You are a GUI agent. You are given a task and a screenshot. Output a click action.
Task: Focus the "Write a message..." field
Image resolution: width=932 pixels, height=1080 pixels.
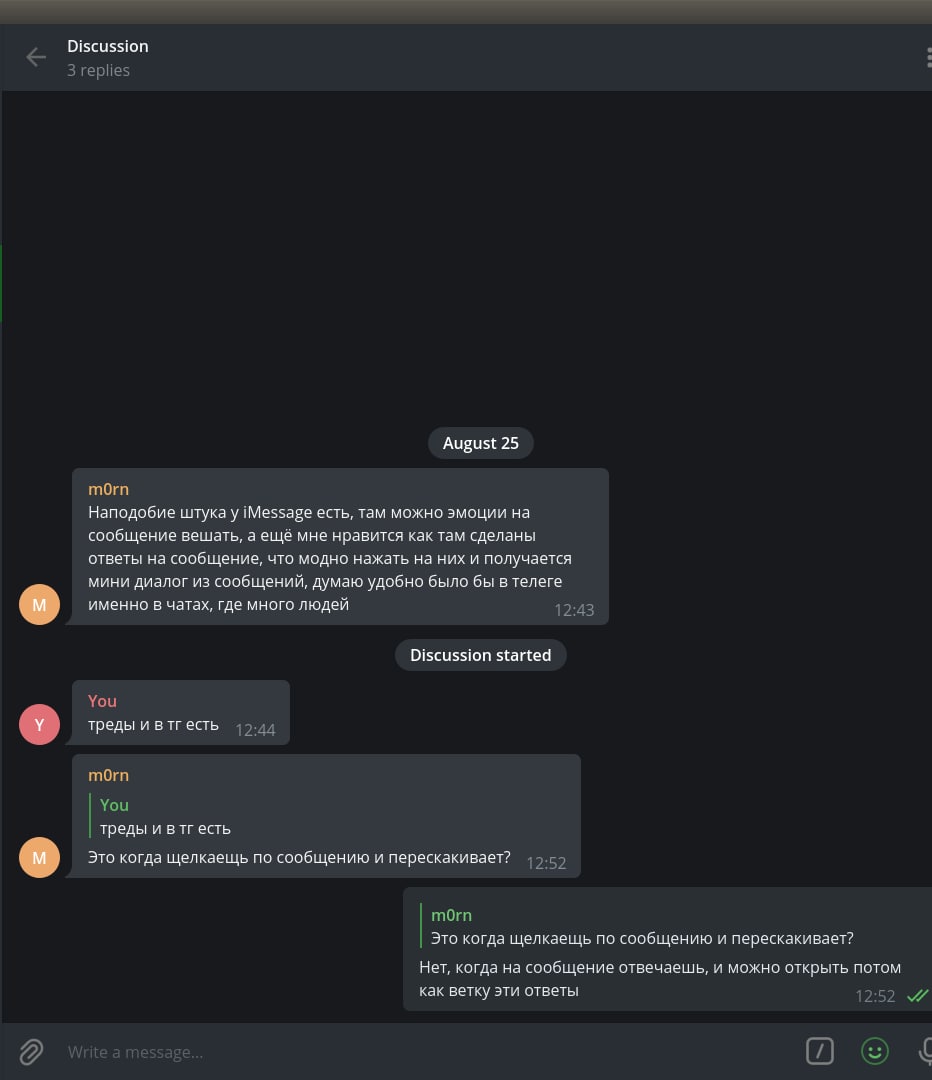tap(400, 1052)
